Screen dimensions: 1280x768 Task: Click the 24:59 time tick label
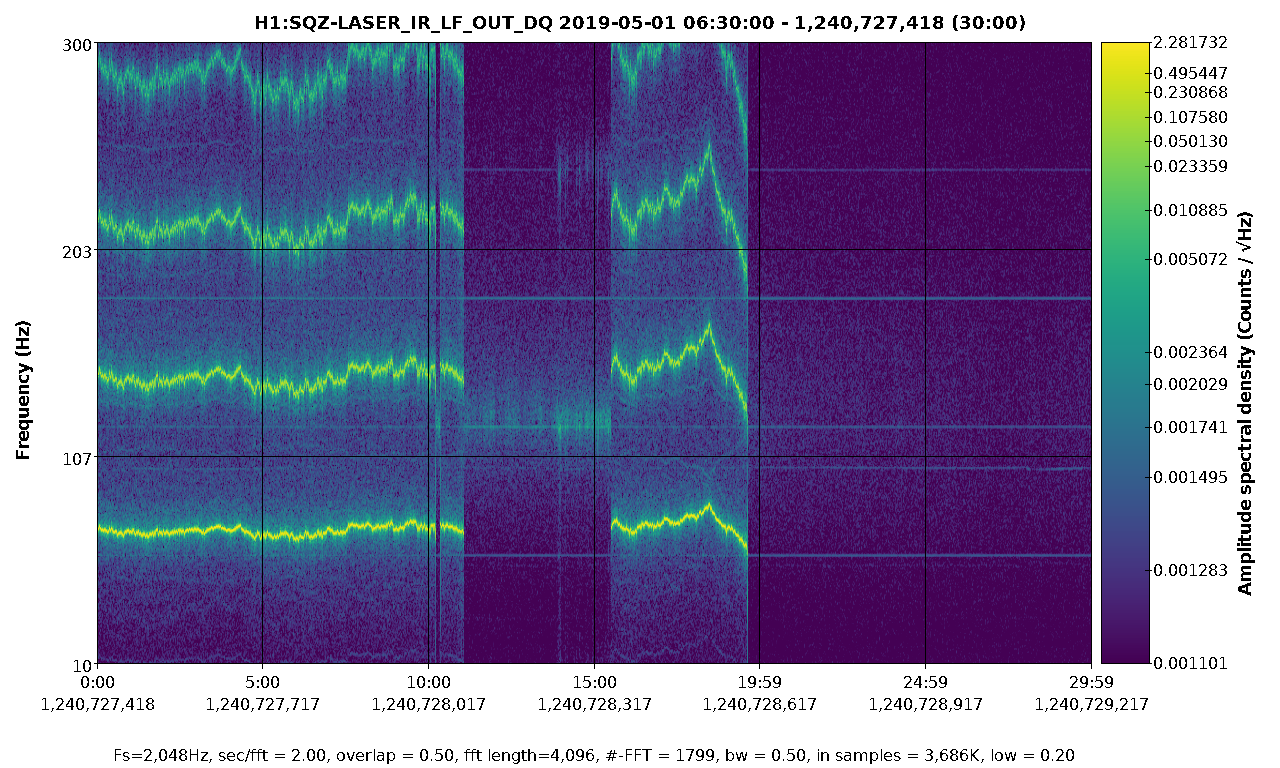point(925,684)
